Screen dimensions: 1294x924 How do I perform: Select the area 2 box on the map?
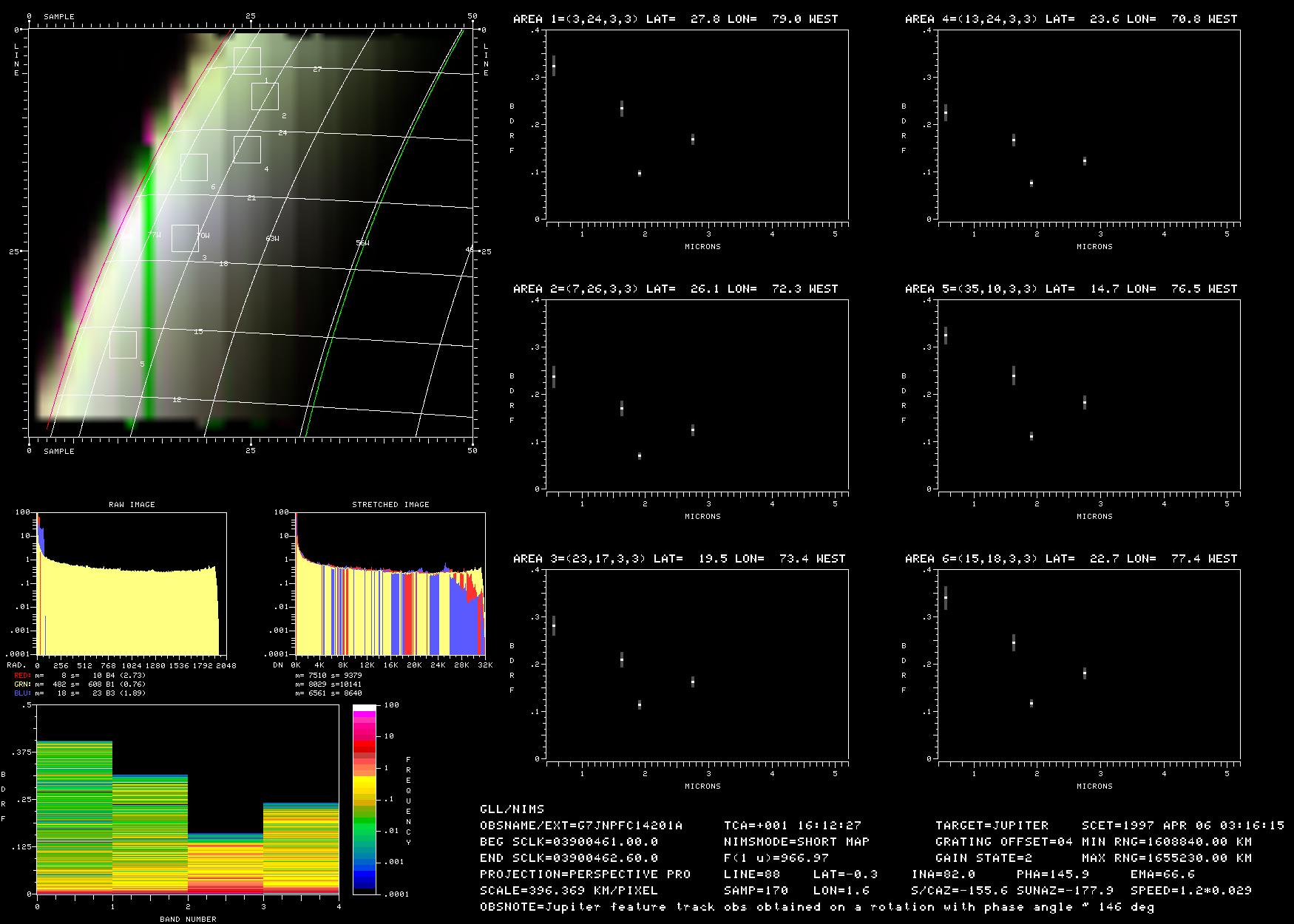click(265, 97)
